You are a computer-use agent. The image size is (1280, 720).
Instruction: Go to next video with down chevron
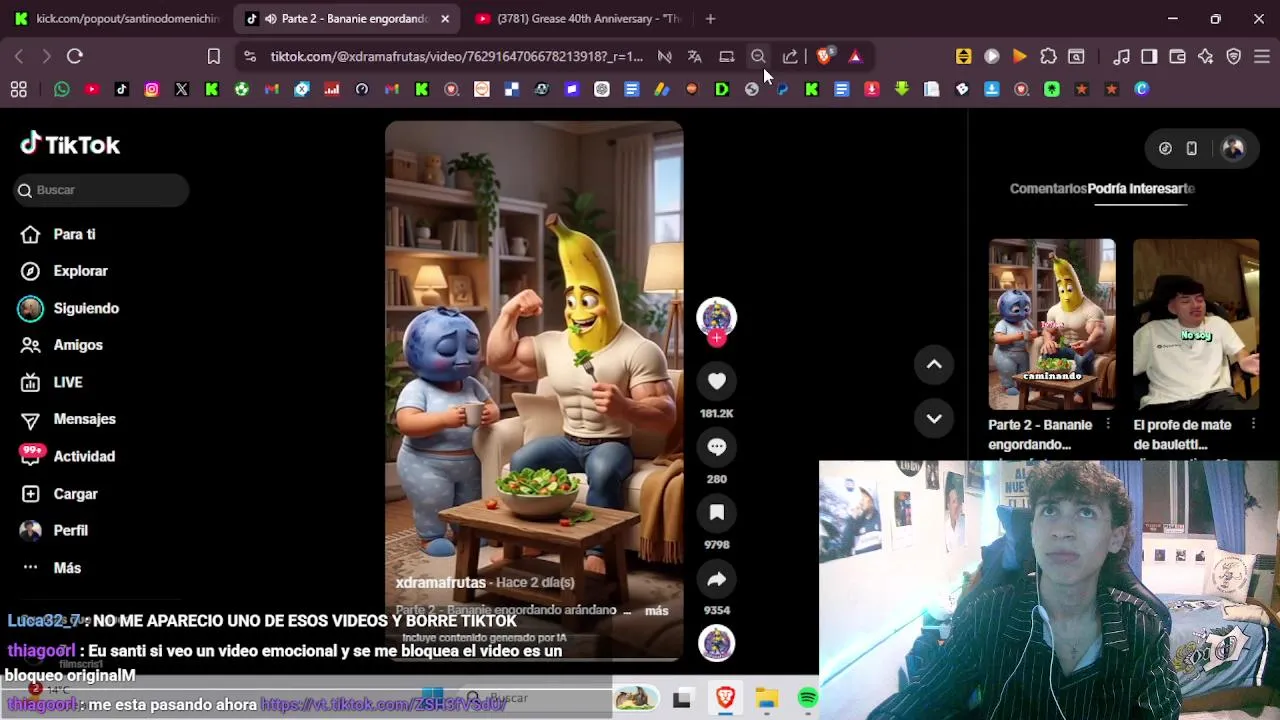(x=934, y=419)
